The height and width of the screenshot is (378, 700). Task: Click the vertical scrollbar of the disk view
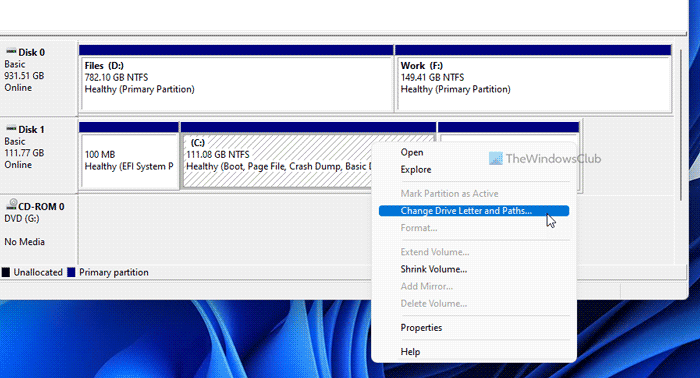coord(680,125)
